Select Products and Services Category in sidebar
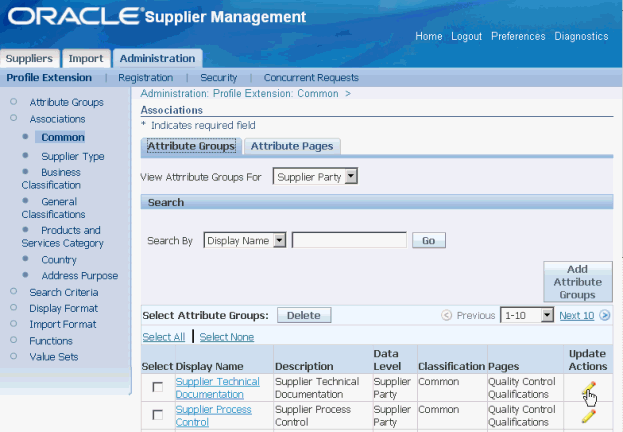This screenshot has width=623, height=432. click(x=62, y=236)
